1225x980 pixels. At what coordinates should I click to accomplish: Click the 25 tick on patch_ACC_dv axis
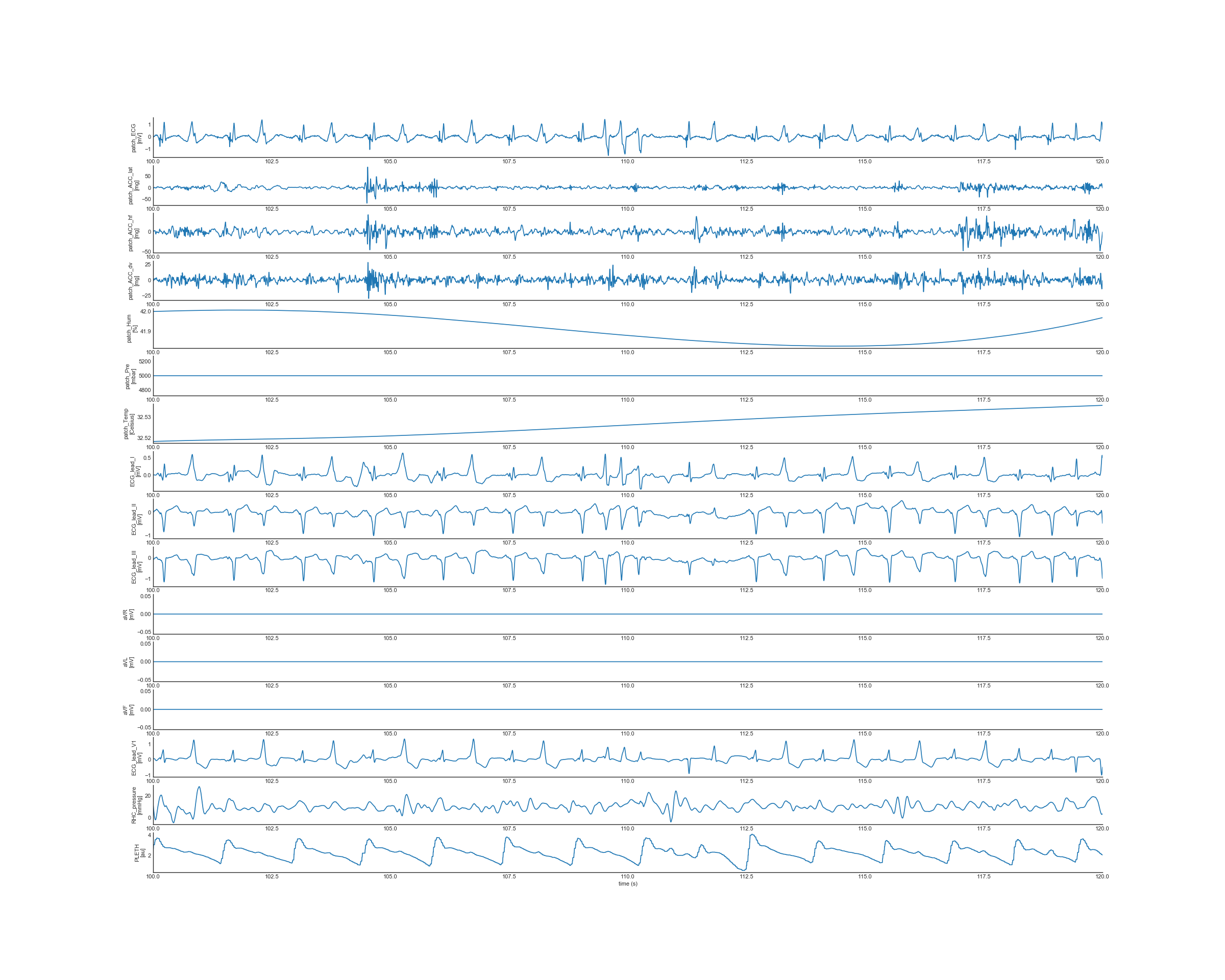click(x=148, y=265)
